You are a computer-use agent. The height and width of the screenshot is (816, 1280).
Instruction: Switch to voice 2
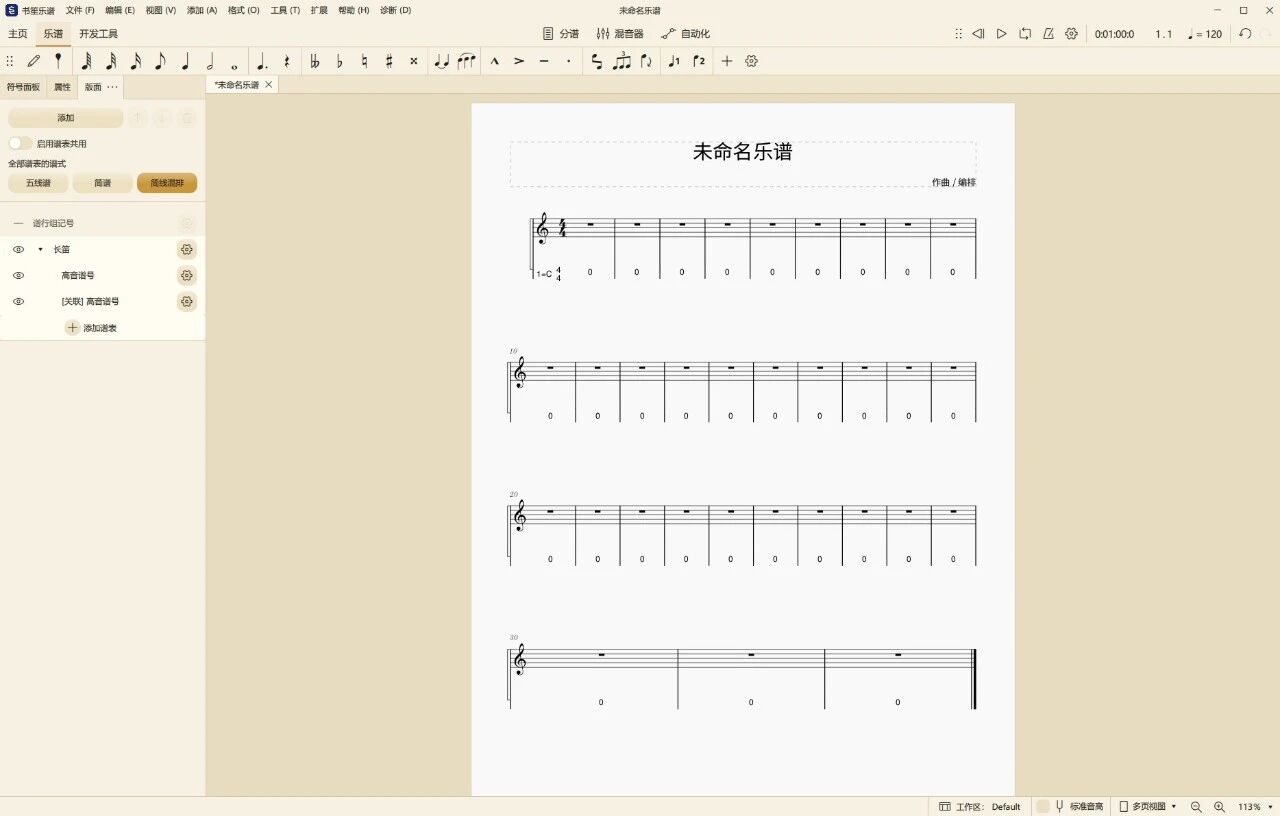tap(699, 61)
